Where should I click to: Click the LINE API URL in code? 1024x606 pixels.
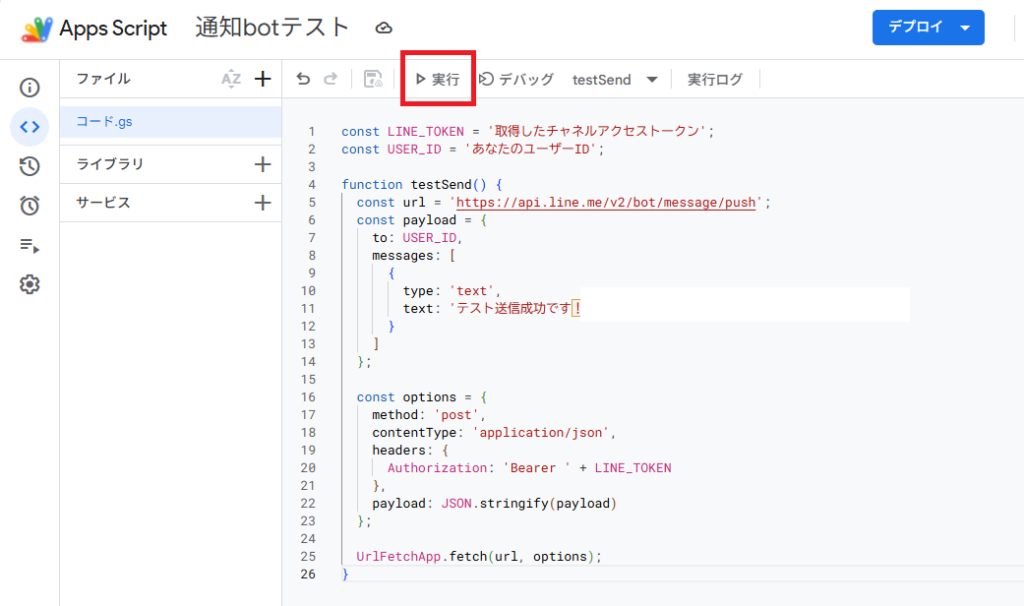tap(605, 202)
